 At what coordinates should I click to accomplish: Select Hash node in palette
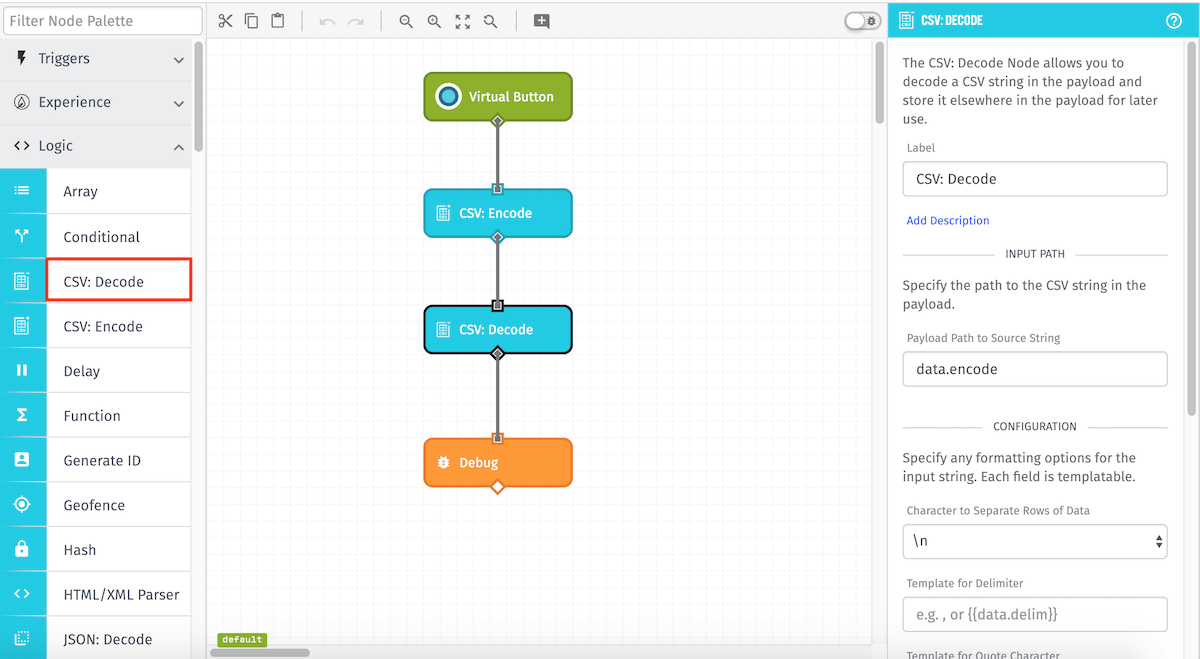(118, 549)
